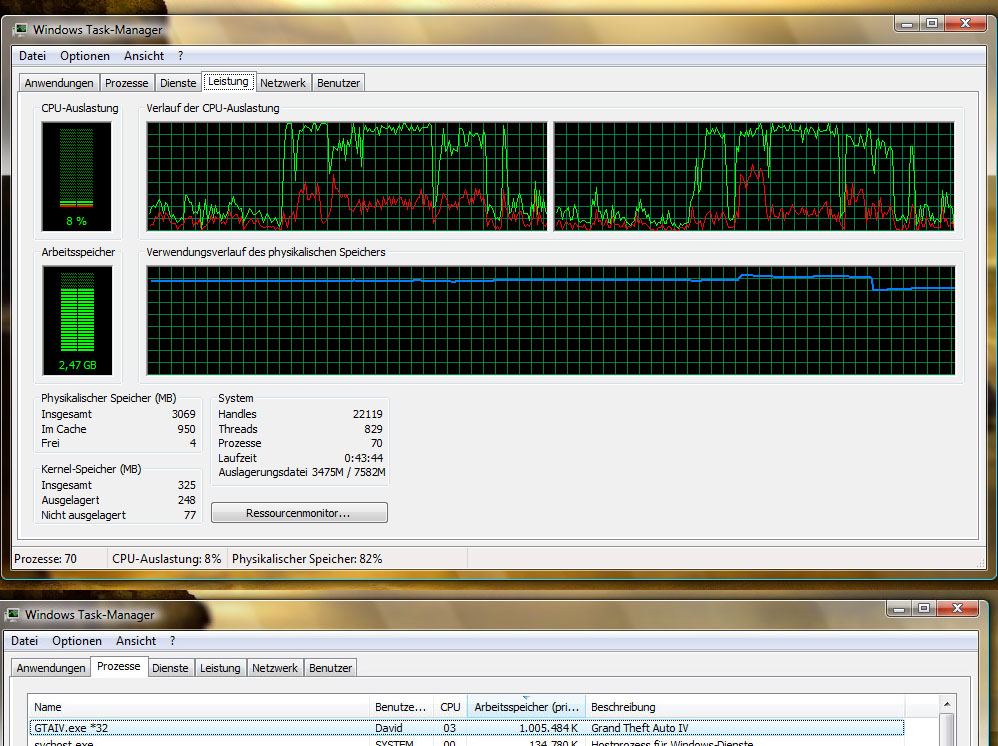Click the first CPU history graph
The image size is (998, 746).
(347, 176)
